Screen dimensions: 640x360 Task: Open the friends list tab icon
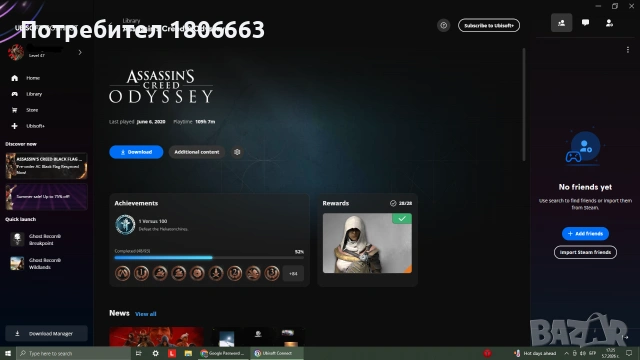[562, 23]
